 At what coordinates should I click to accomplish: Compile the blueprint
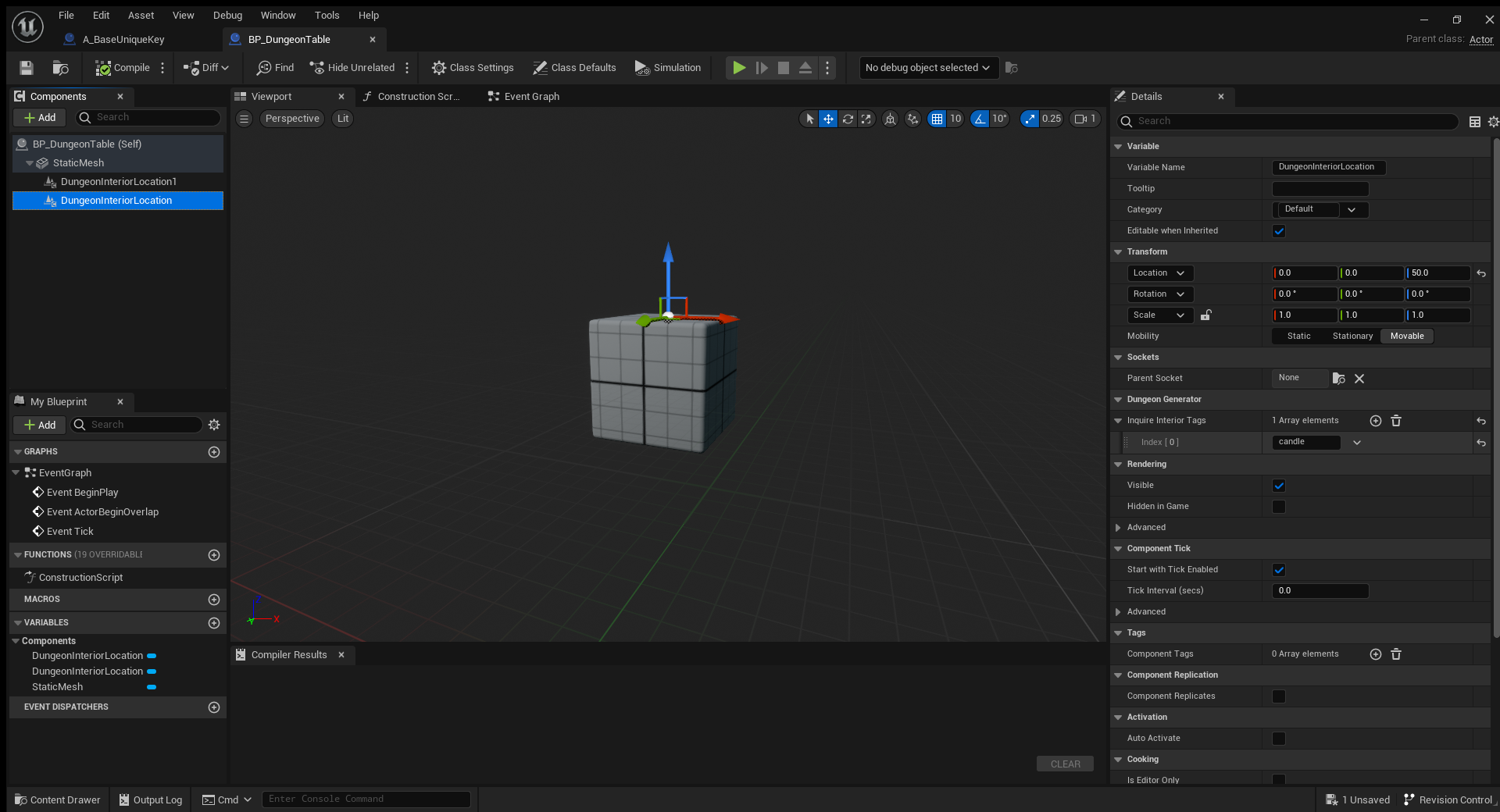(123, 68)
